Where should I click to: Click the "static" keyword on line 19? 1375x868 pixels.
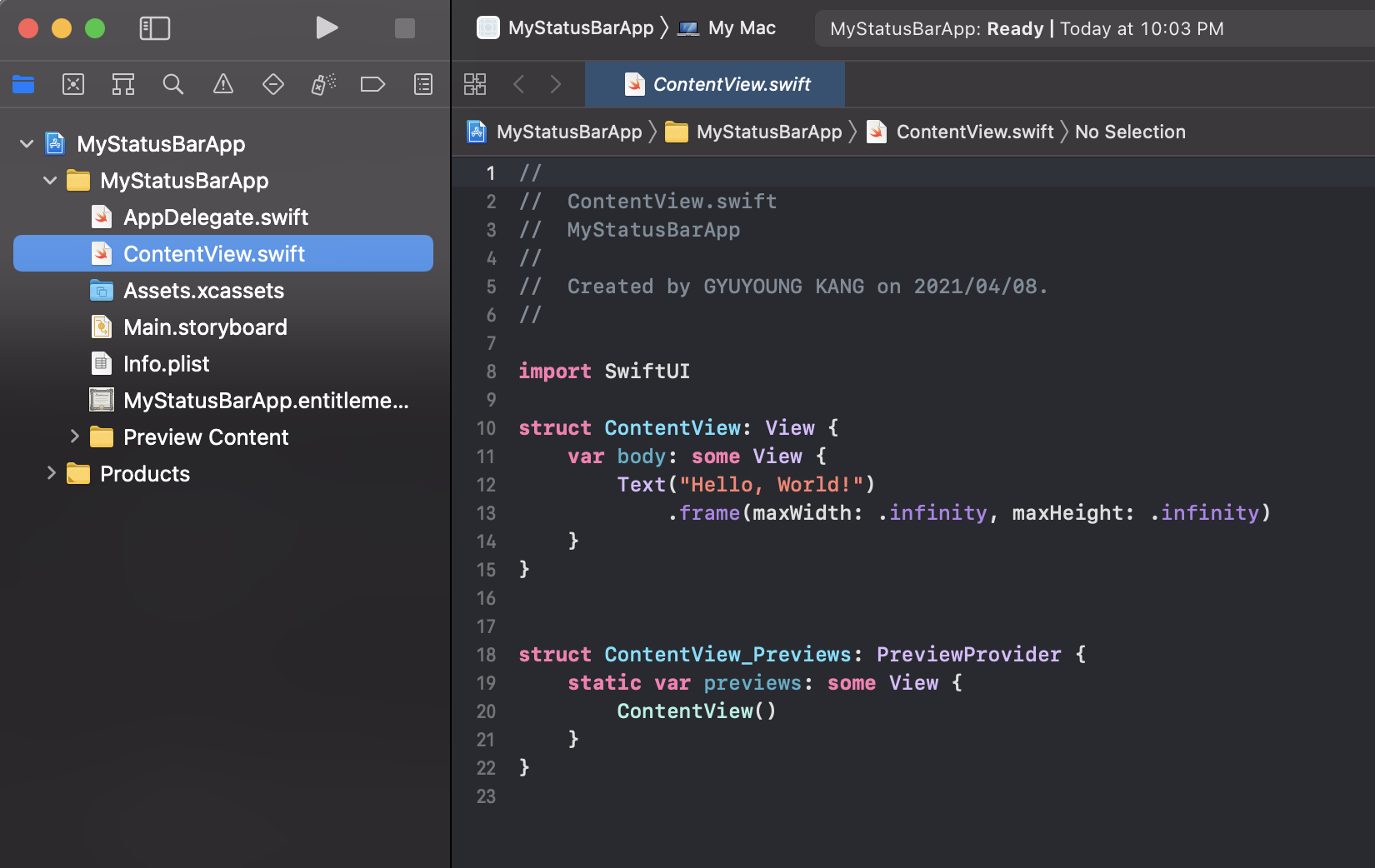click(604, 683)
